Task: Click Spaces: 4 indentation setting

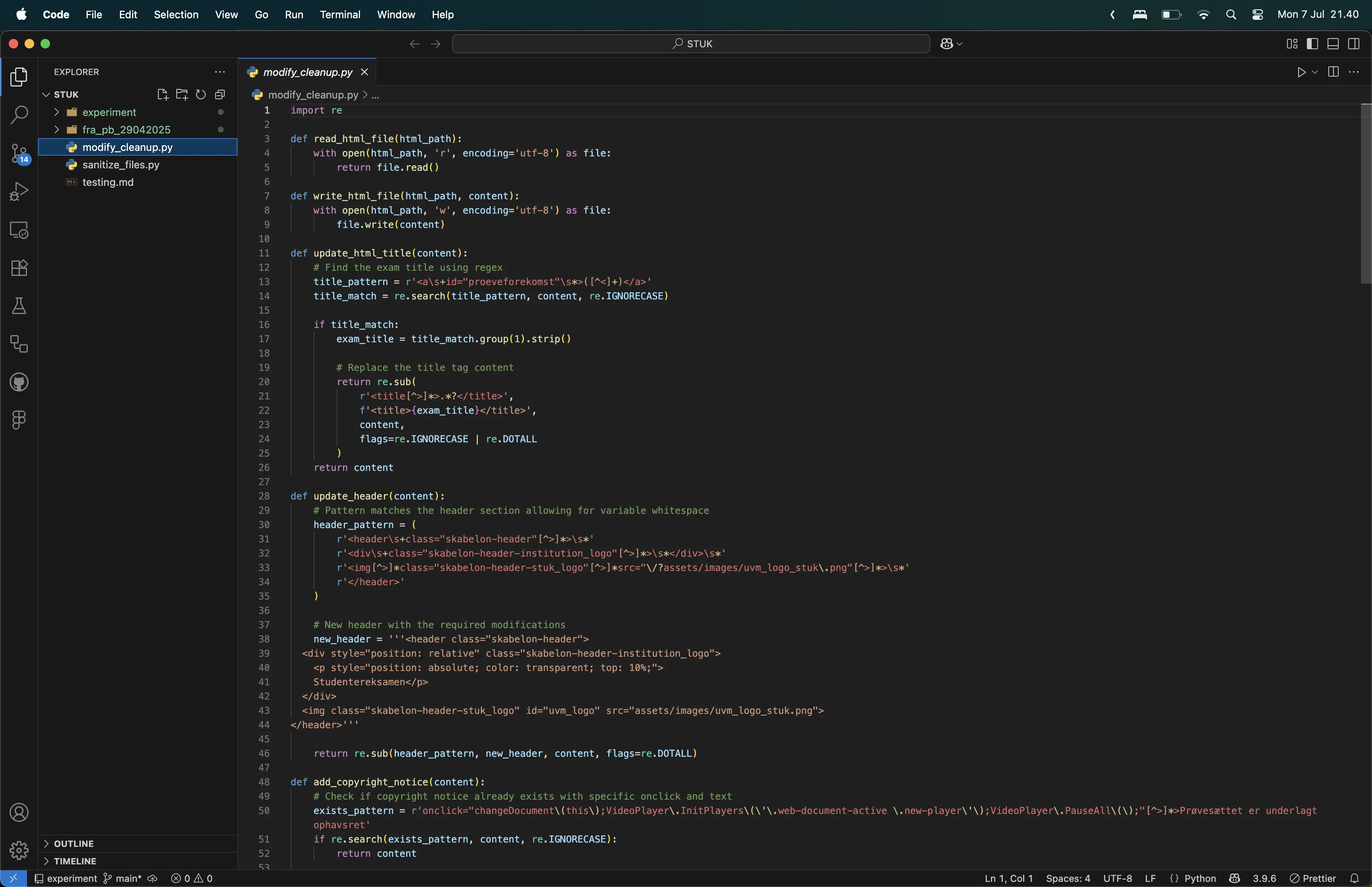Action: 1068,878
